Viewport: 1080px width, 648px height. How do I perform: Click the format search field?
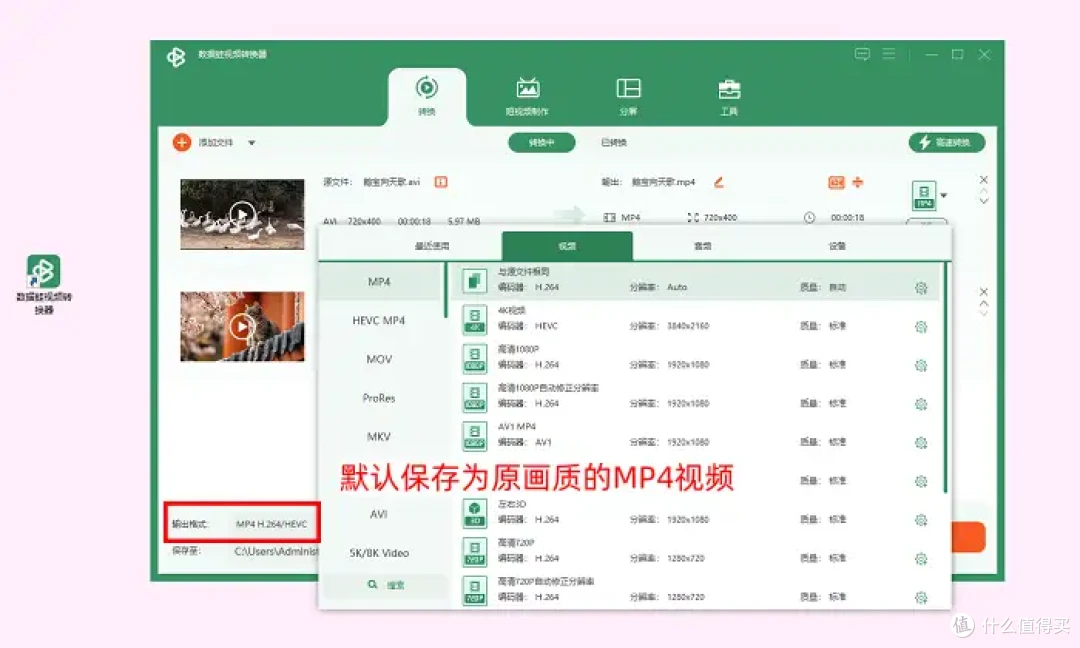(x=386, y=585)
